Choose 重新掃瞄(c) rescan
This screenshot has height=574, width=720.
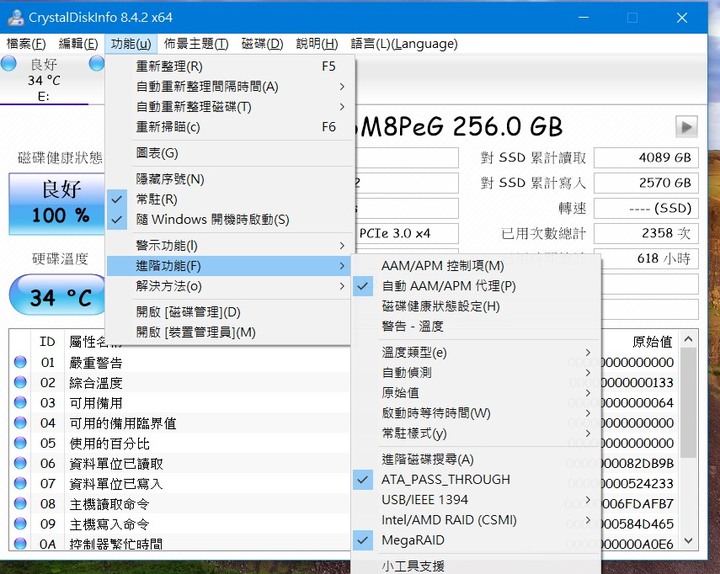tap(230, 127)
